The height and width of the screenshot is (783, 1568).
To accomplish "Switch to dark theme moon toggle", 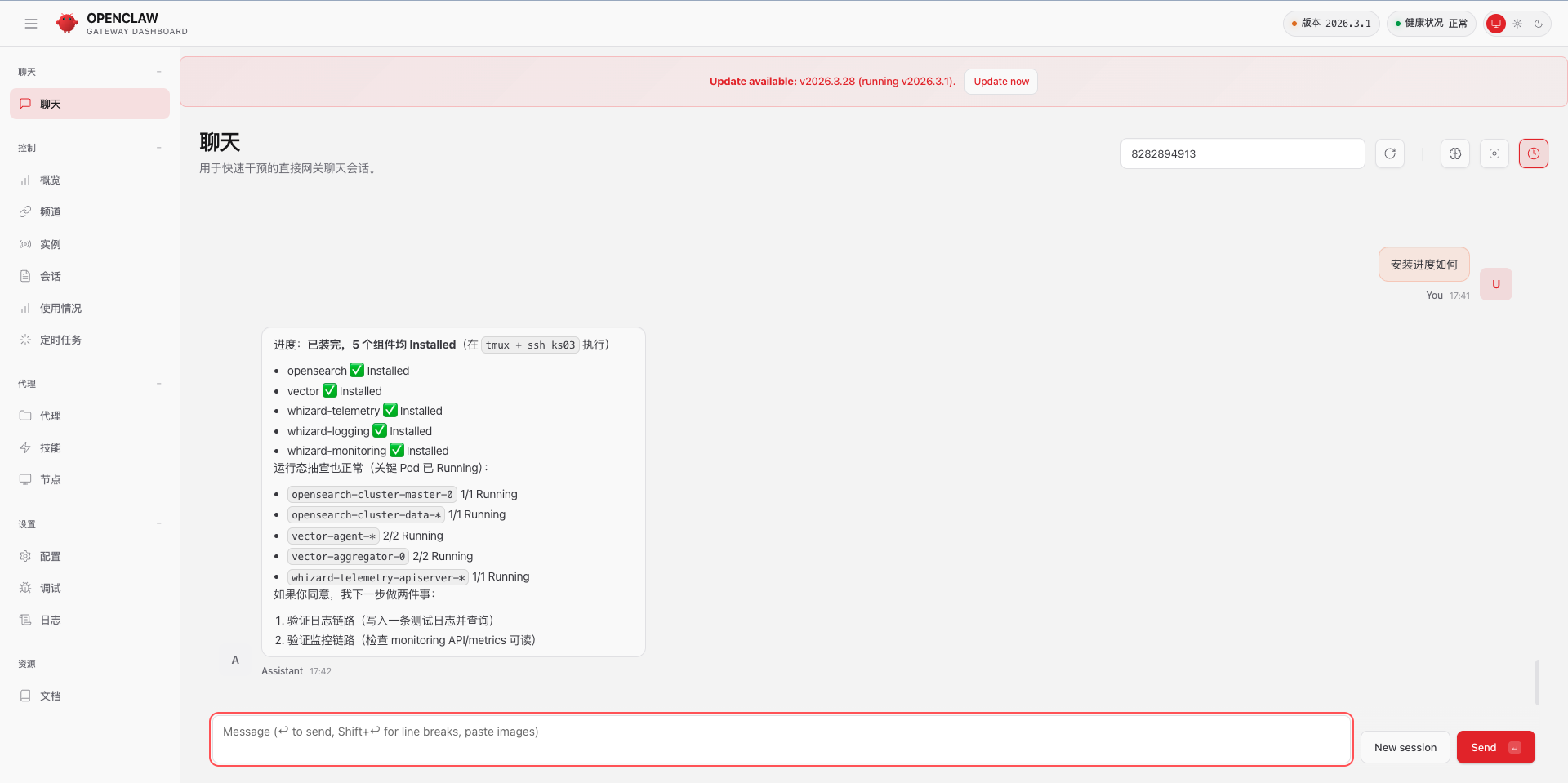I will (x=1539, y=24).
